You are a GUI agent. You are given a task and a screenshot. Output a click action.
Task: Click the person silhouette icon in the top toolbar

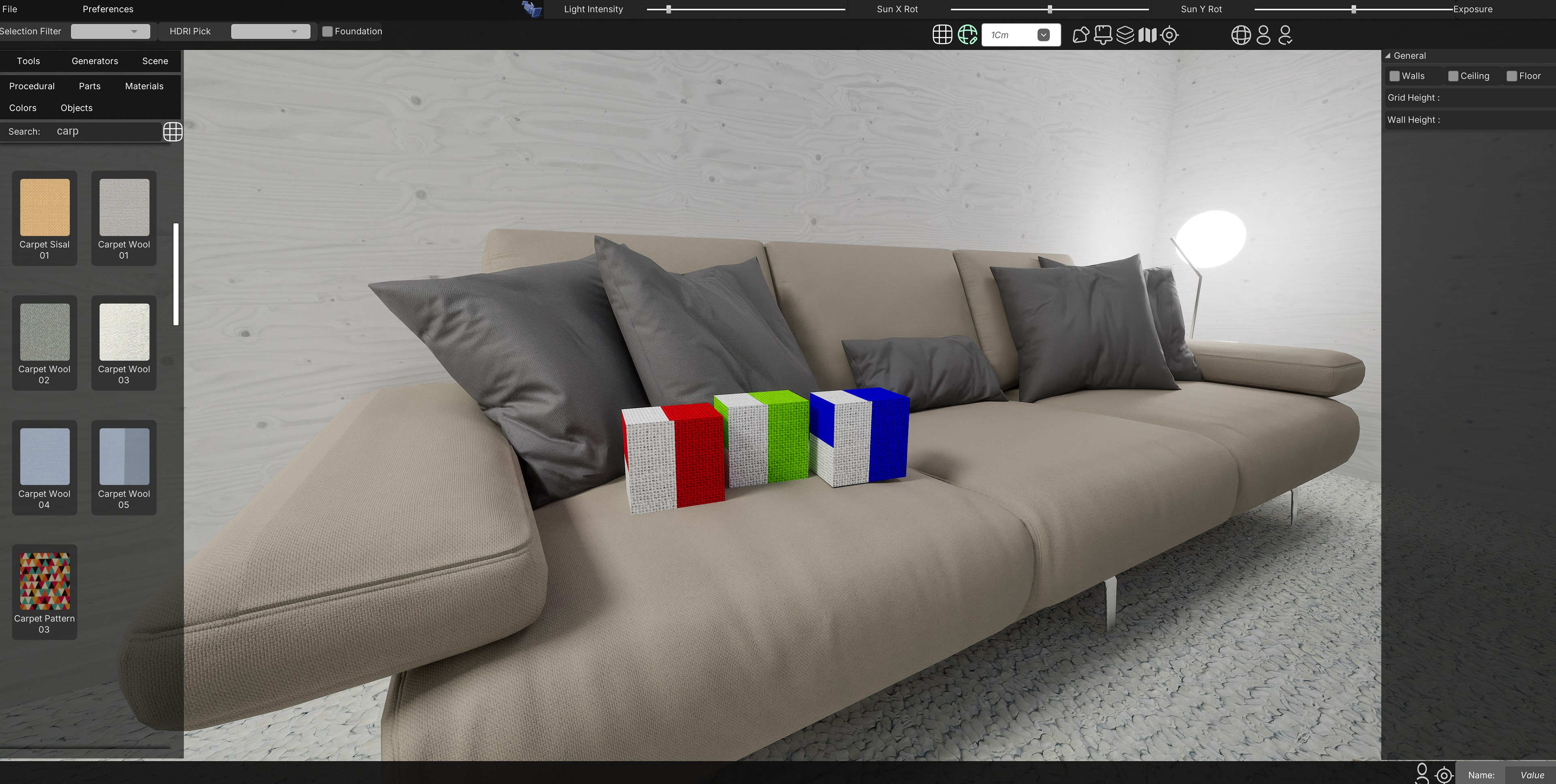pyautogui.click(x=1263, y=35)
